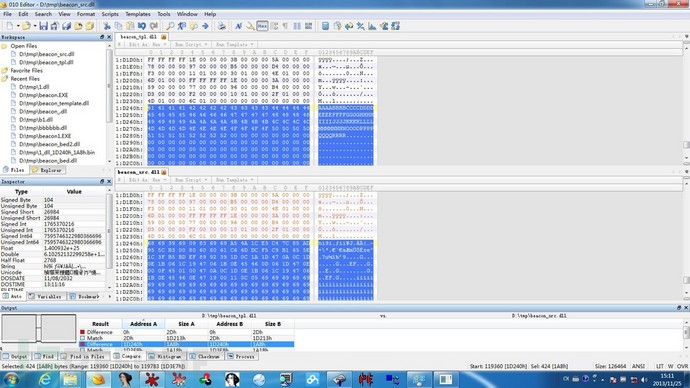The image size is (690, 388).
Task: Click the Cut scissors toolbar icon
Action: point(107,26)
